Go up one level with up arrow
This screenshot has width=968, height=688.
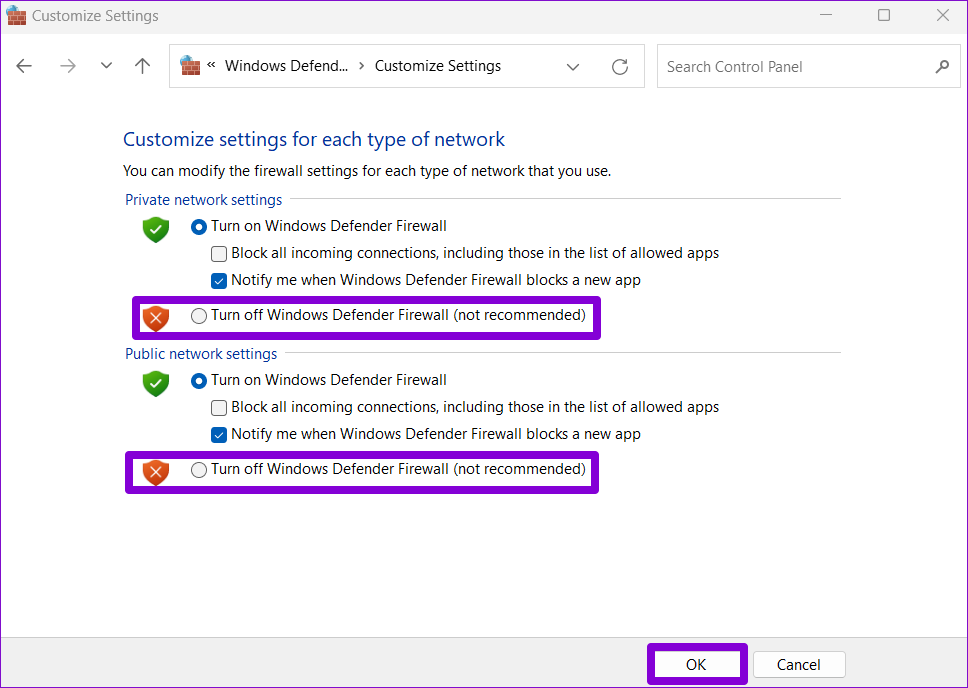pyautogui.click(x=143, y=66)
